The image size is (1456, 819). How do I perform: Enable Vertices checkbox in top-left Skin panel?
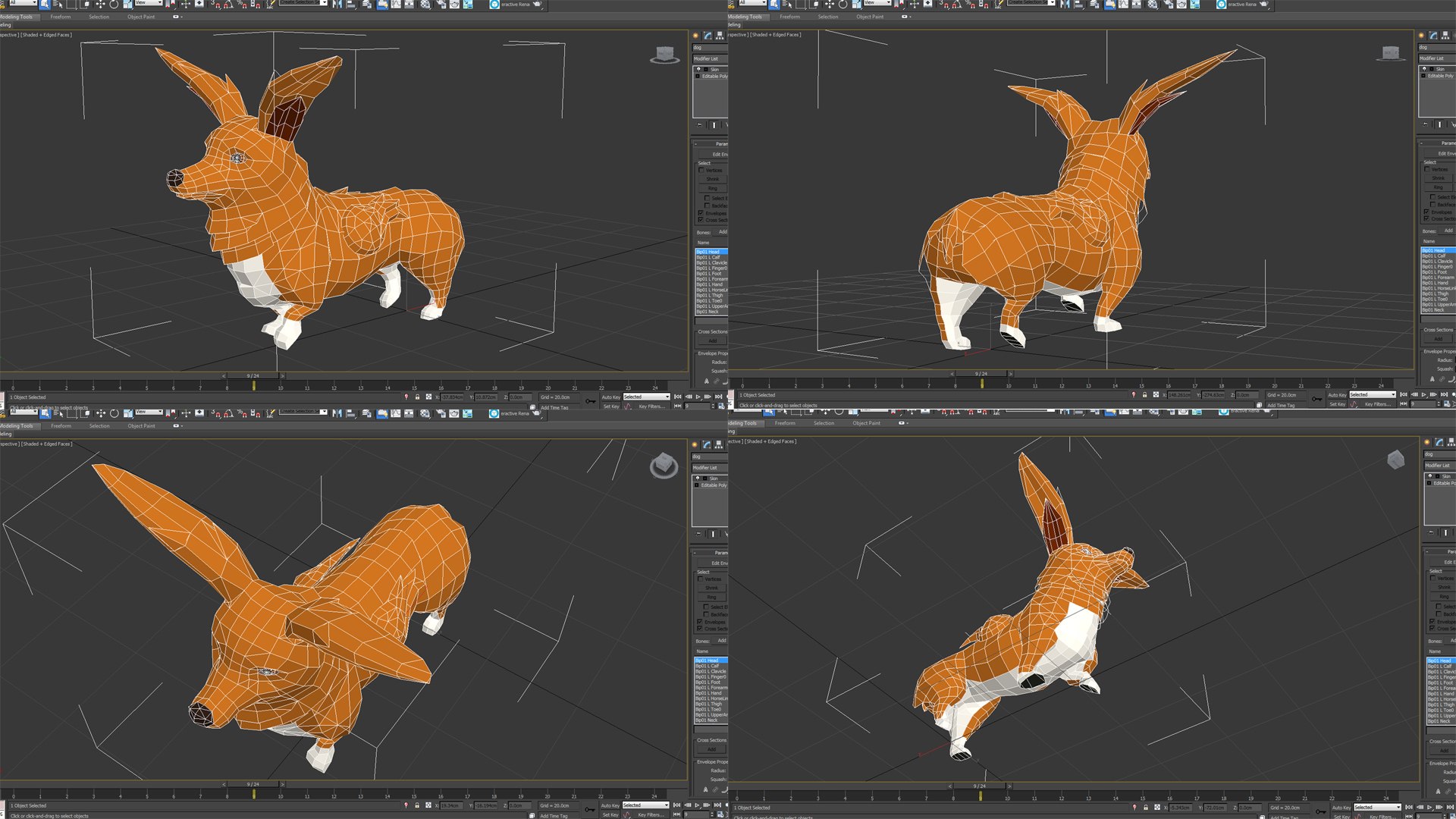tap(701, 171)
